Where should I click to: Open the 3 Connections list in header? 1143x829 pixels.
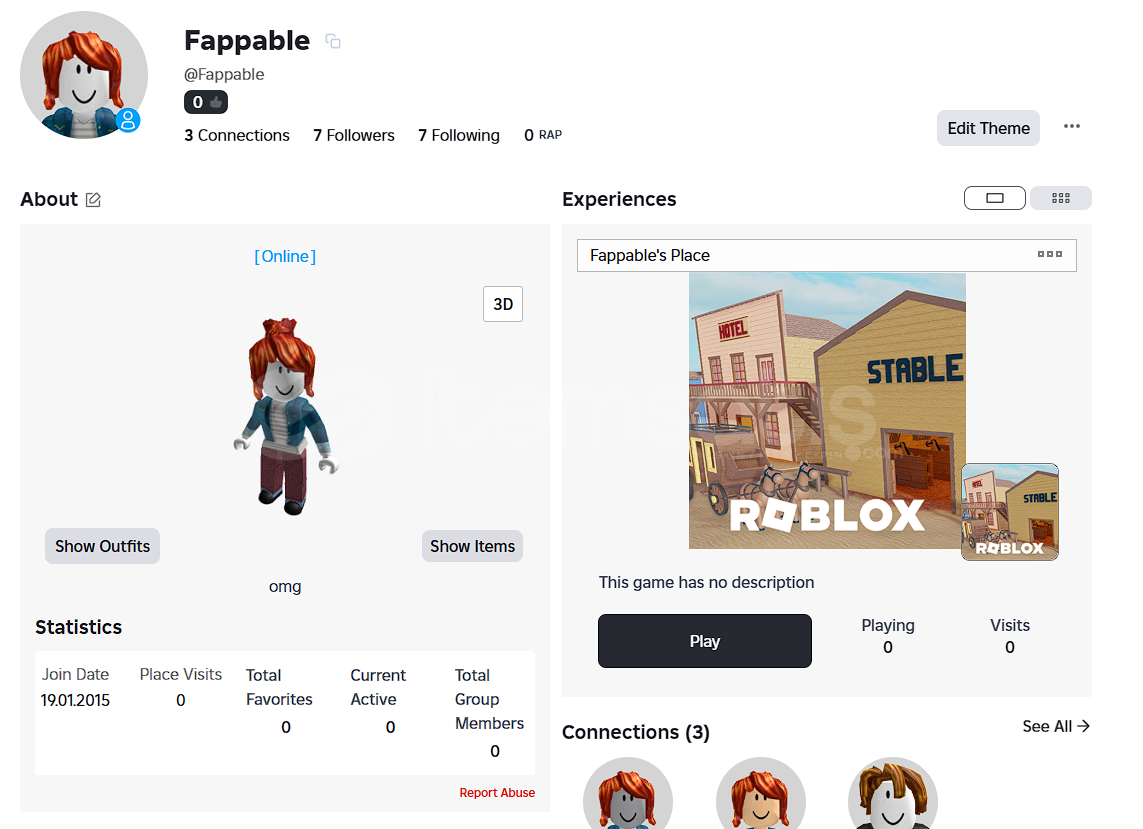coord(237,136)
